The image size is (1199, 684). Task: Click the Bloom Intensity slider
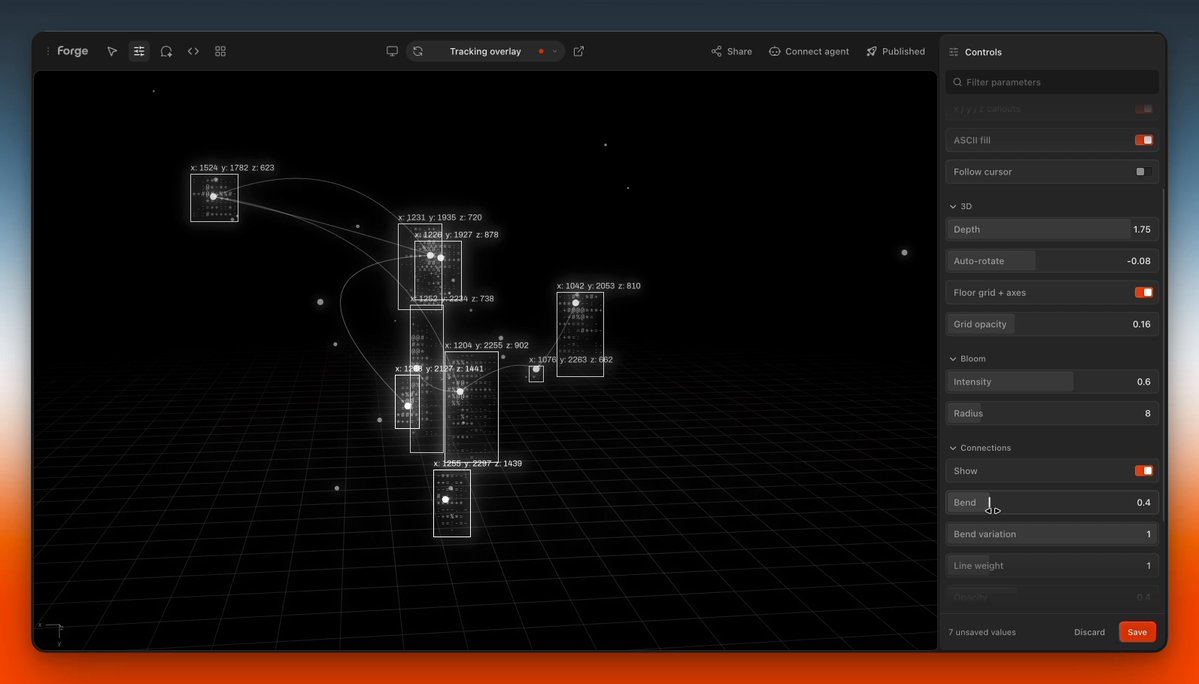pyautogui.click(x=1052, y=381)
